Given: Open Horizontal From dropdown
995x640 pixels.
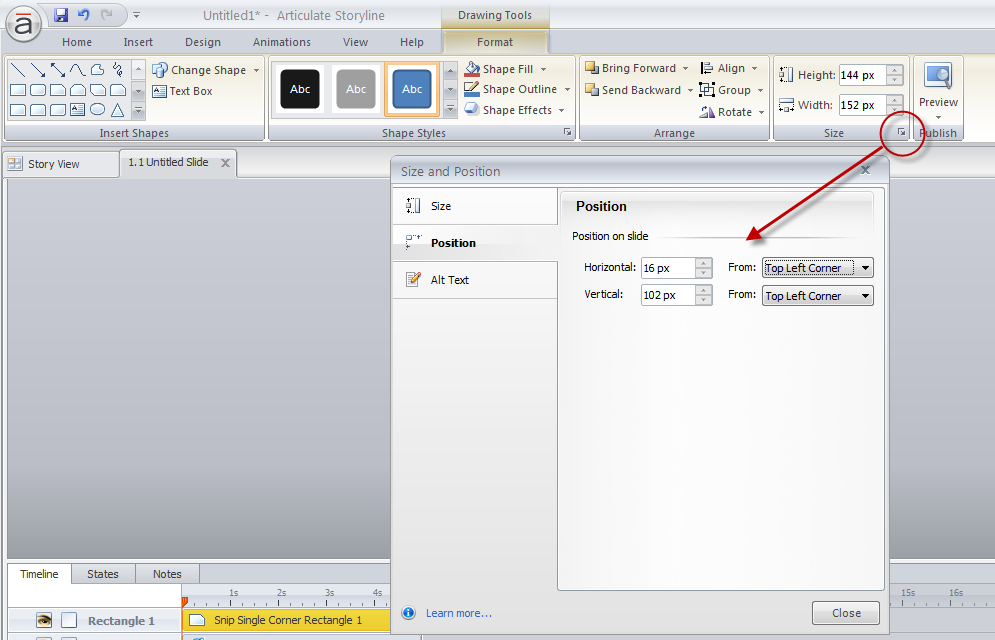Looking at the screenshot, I should pyautogui.click(x=817, y=268).
